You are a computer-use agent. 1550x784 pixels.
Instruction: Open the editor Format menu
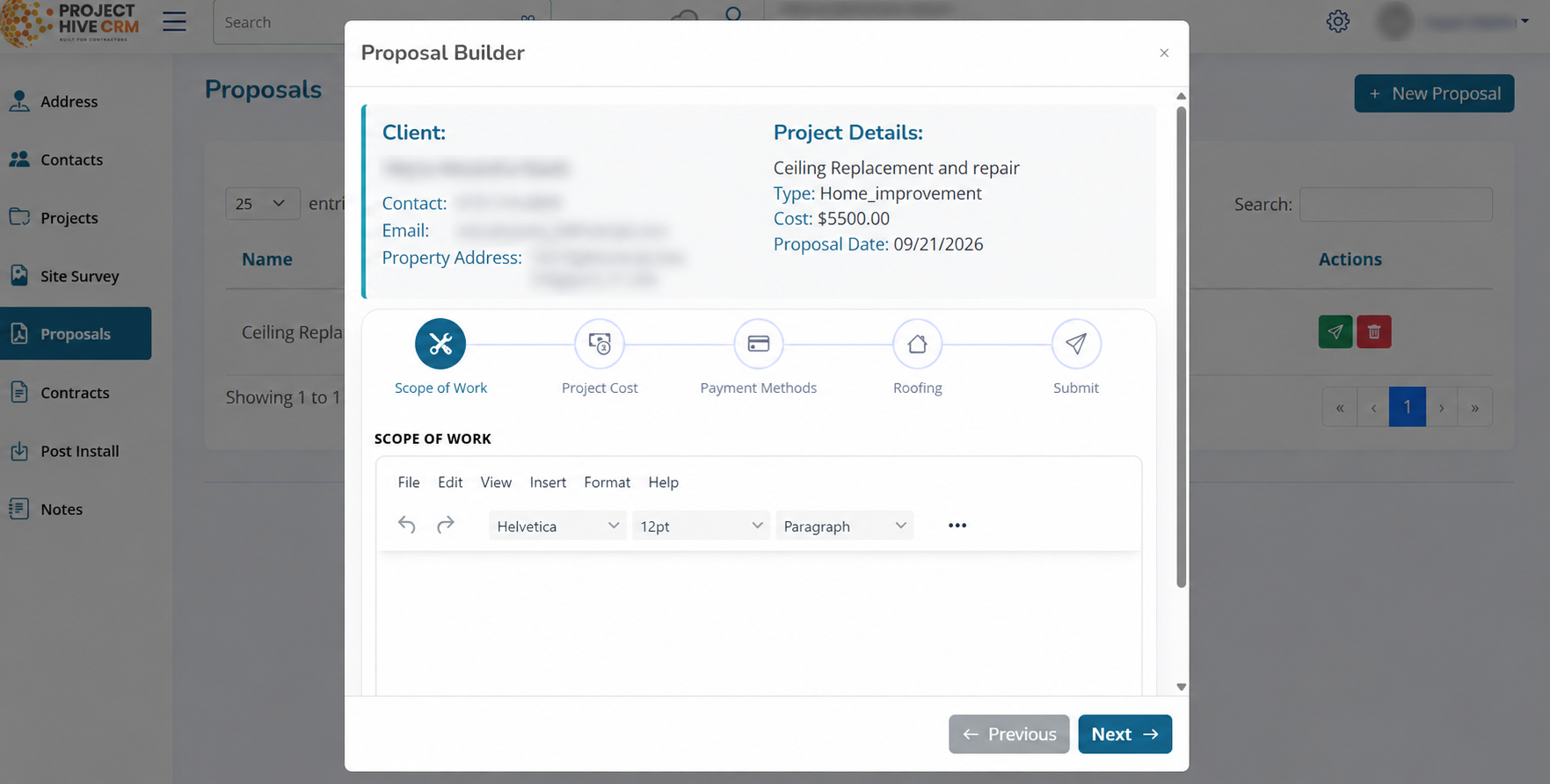607,482
